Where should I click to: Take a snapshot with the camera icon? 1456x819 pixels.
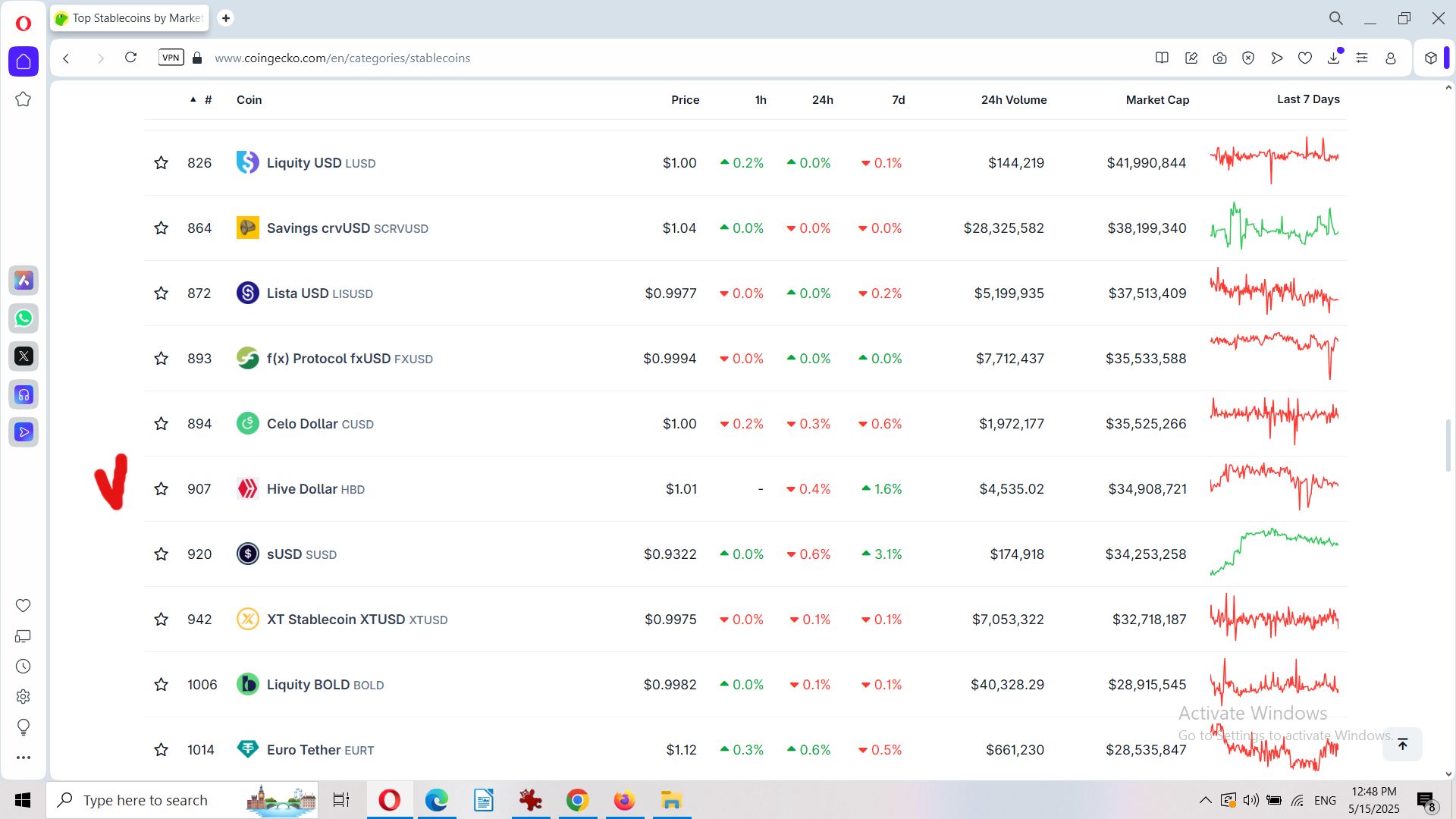[x=1219, y=58]
